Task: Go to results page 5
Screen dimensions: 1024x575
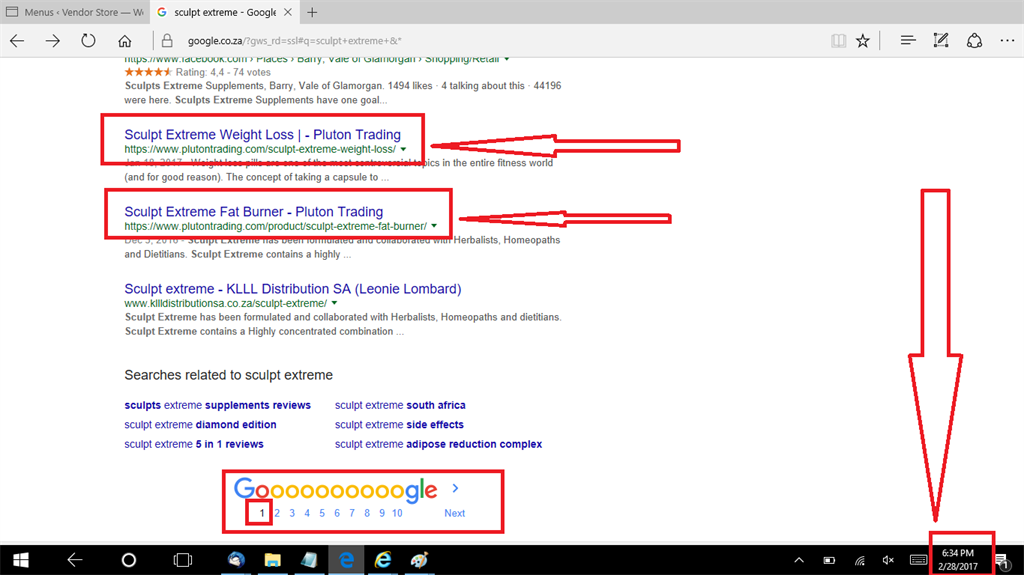Action: coord(322,514)
